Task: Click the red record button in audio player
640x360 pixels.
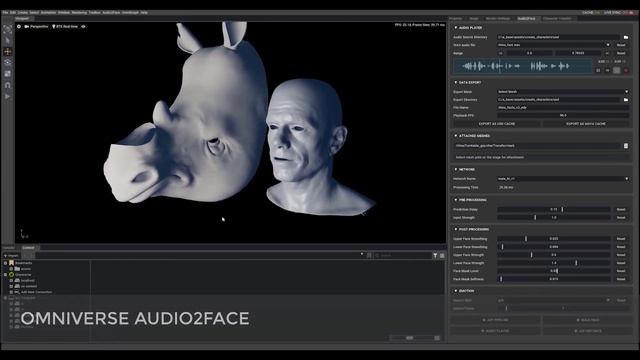Action: (x=626, y=71)
